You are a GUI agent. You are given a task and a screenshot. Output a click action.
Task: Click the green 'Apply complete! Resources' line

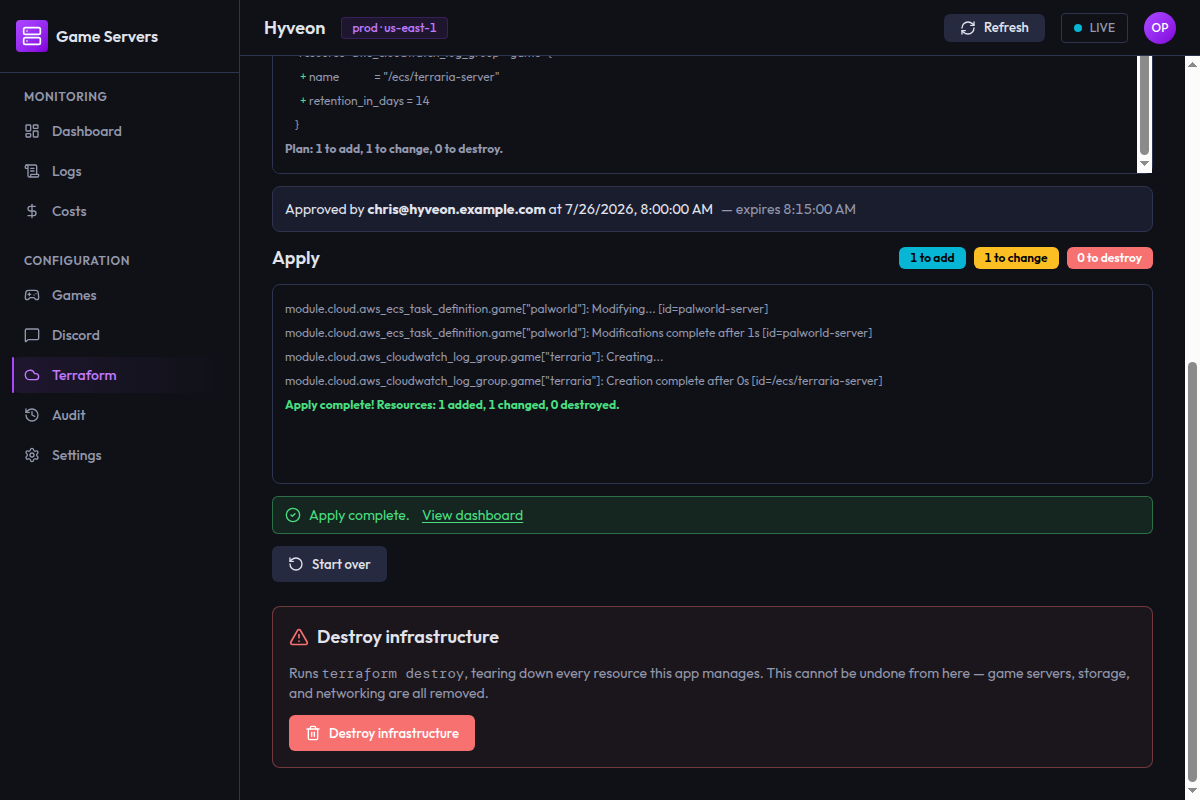pyautogui.click(x=452, y=405)
